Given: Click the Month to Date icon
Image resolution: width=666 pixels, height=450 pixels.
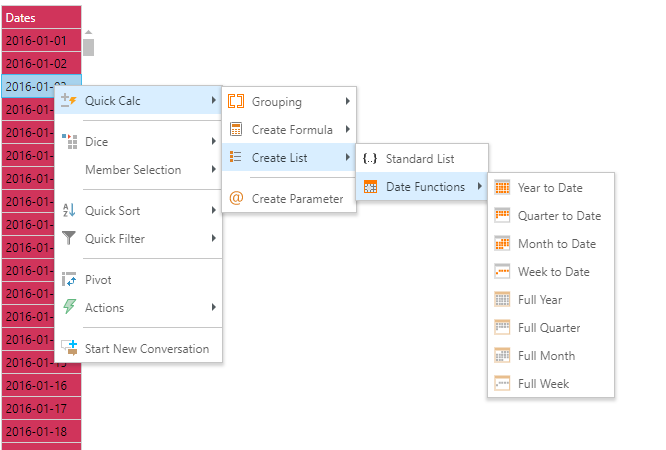Looking at the screenshot, I should pos(502,243).
